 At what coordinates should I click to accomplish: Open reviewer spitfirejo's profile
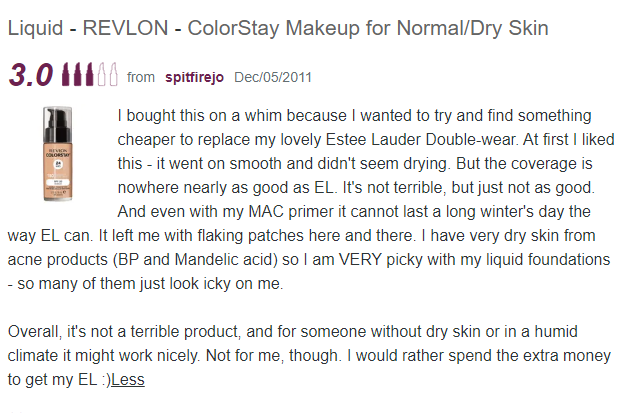[194, 77]
